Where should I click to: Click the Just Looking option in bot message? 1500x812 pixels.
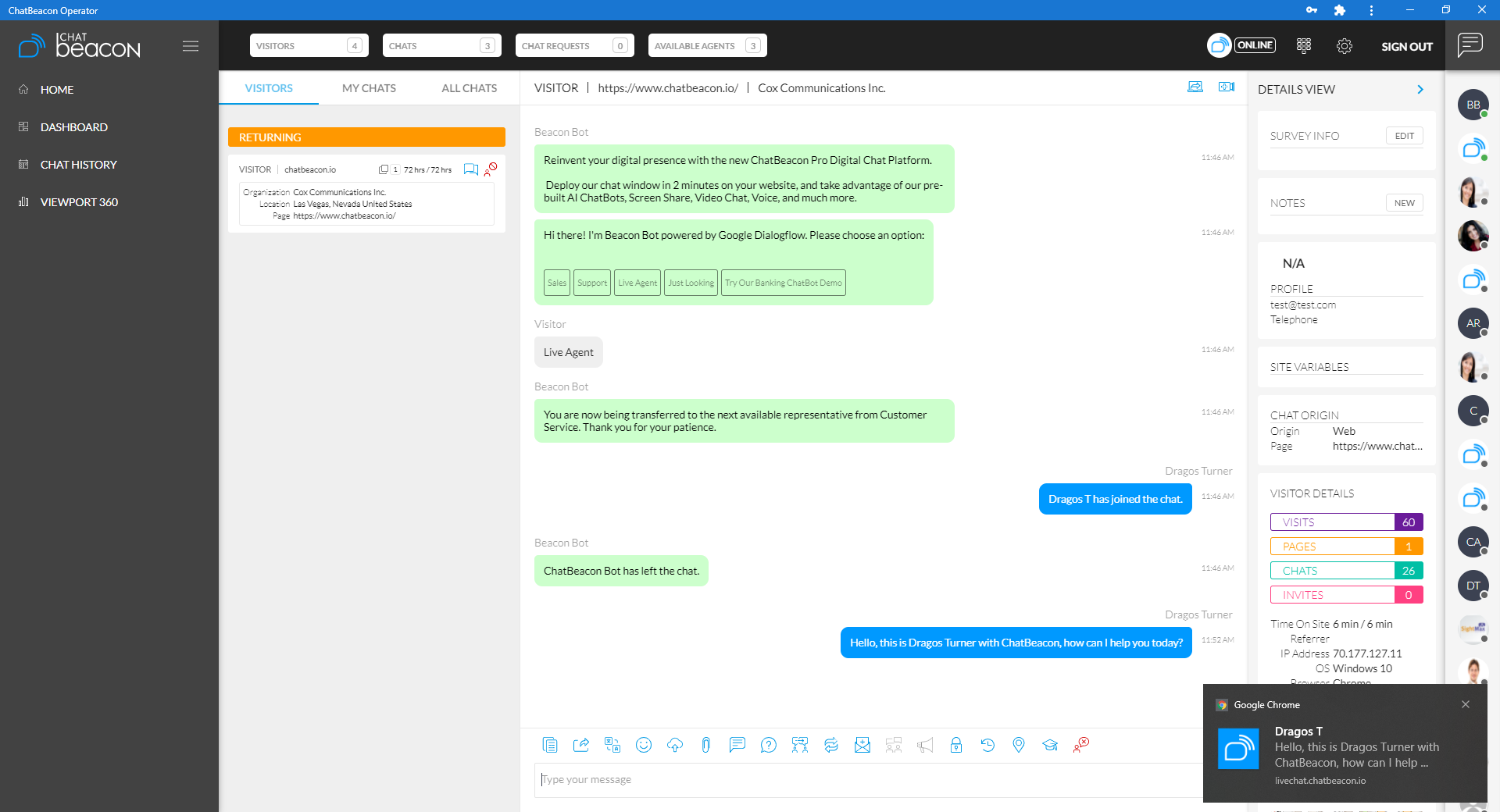point(691,283)
